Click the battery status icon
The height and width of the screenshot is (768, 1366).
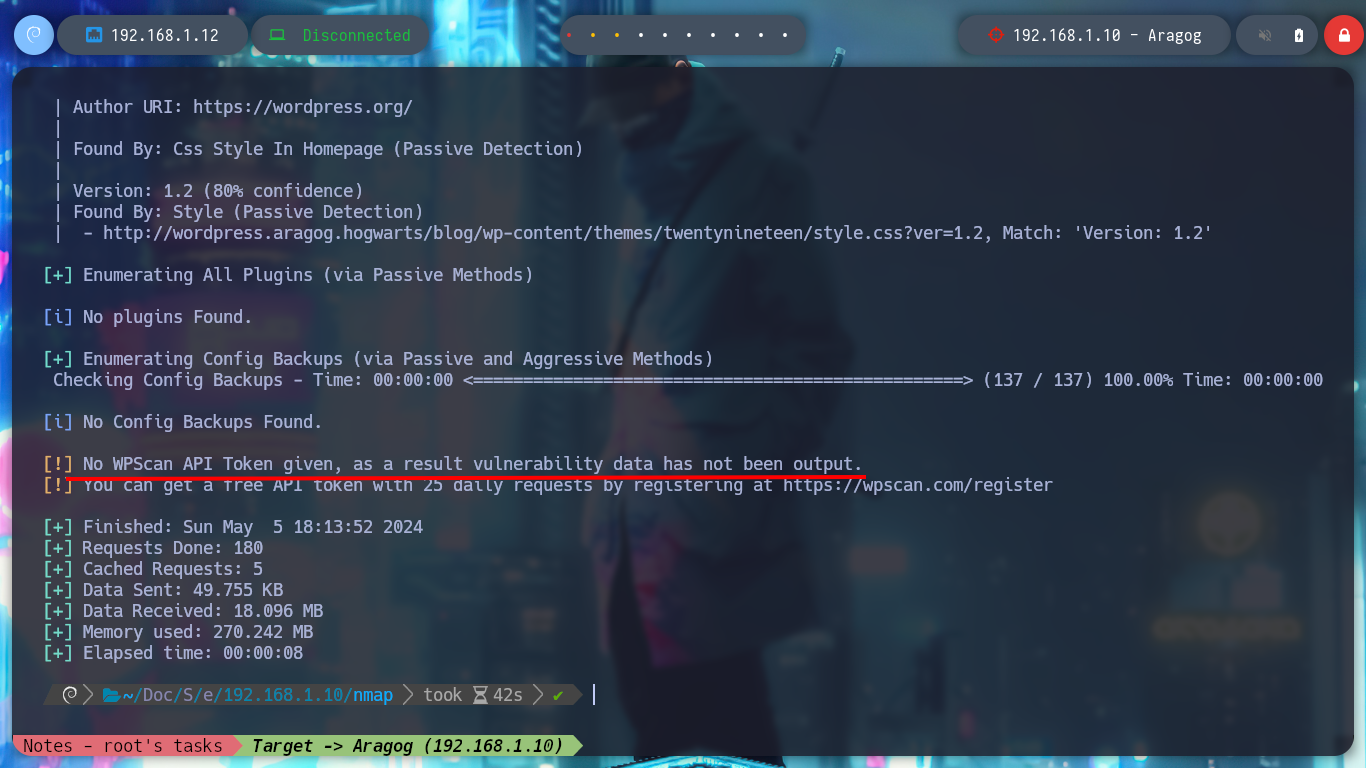tap(1299, 35)
